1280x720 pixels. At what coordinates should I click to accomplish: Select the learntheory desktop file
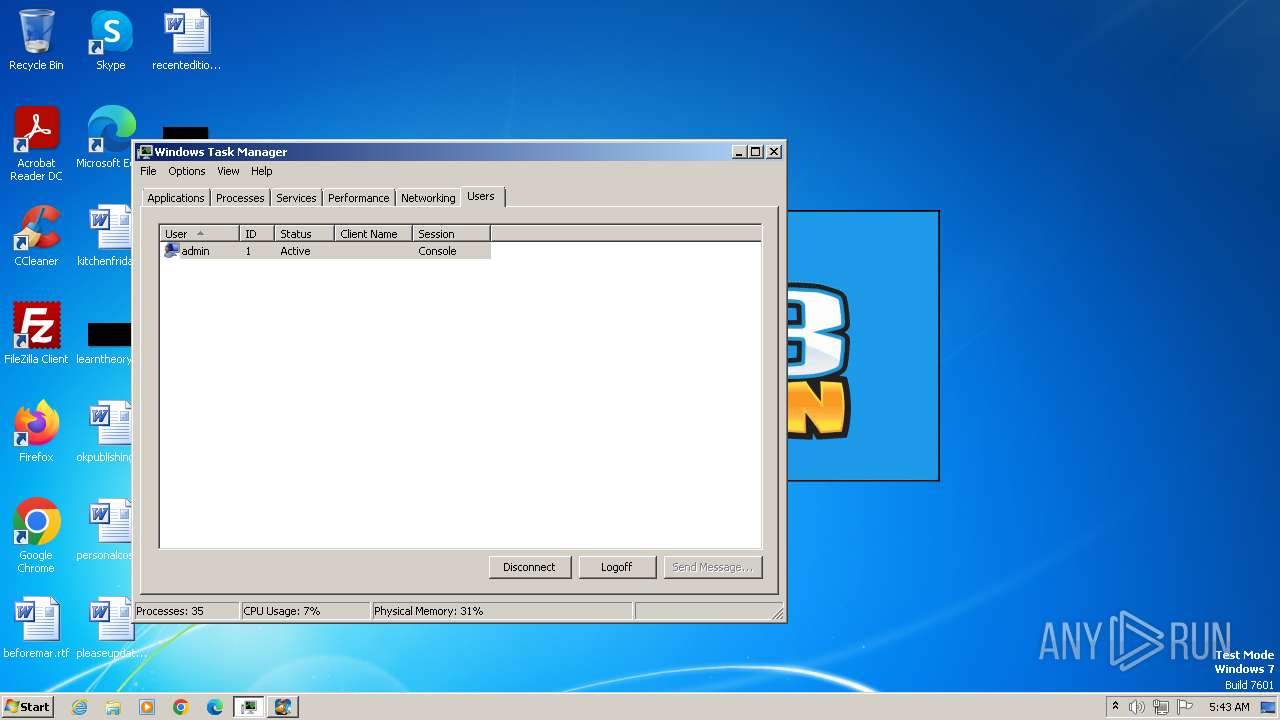click(106, 342)
